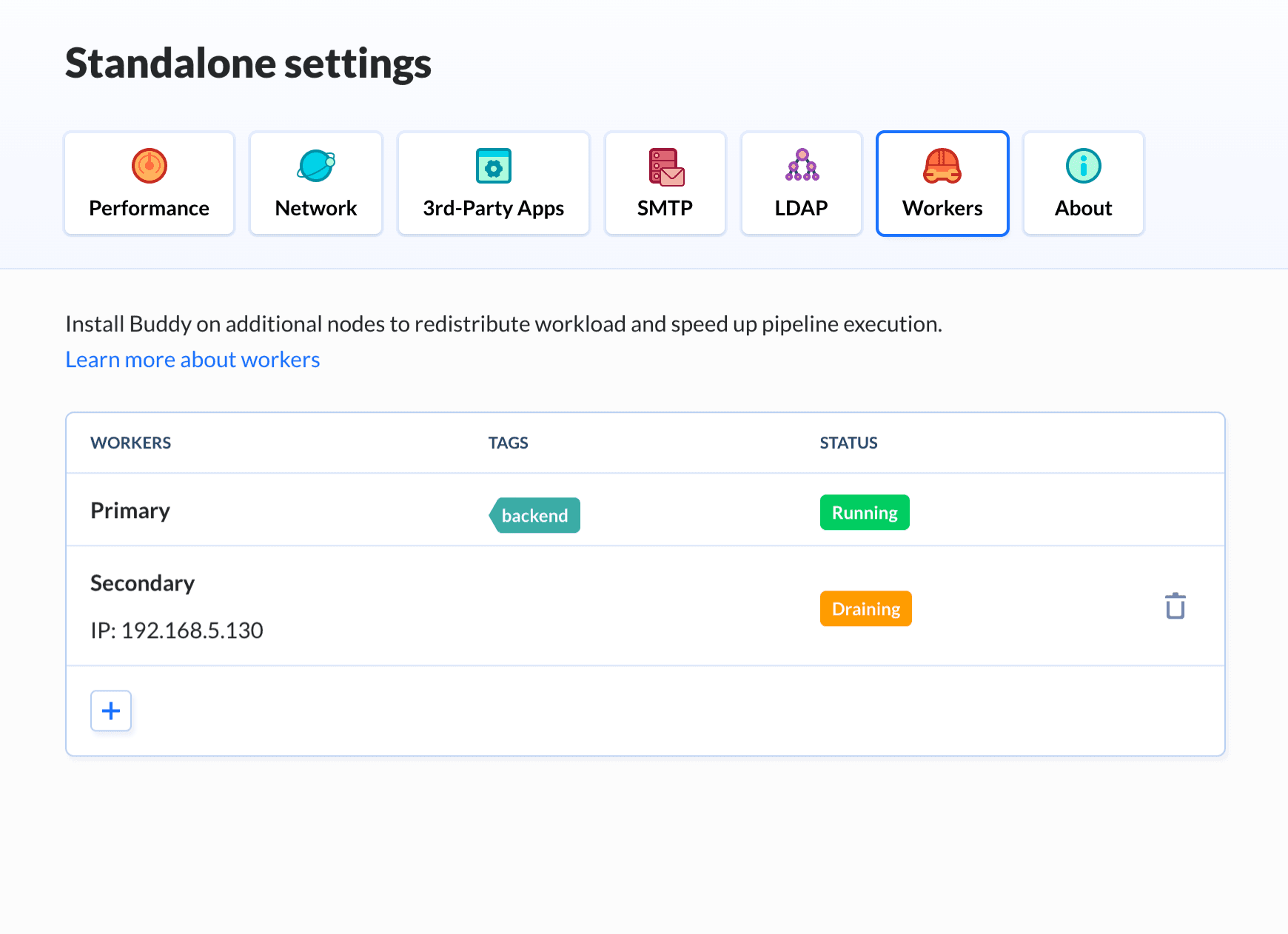Click the backend tag on Primary worker
Screen dimensions: 1288x934
[534, 515]
